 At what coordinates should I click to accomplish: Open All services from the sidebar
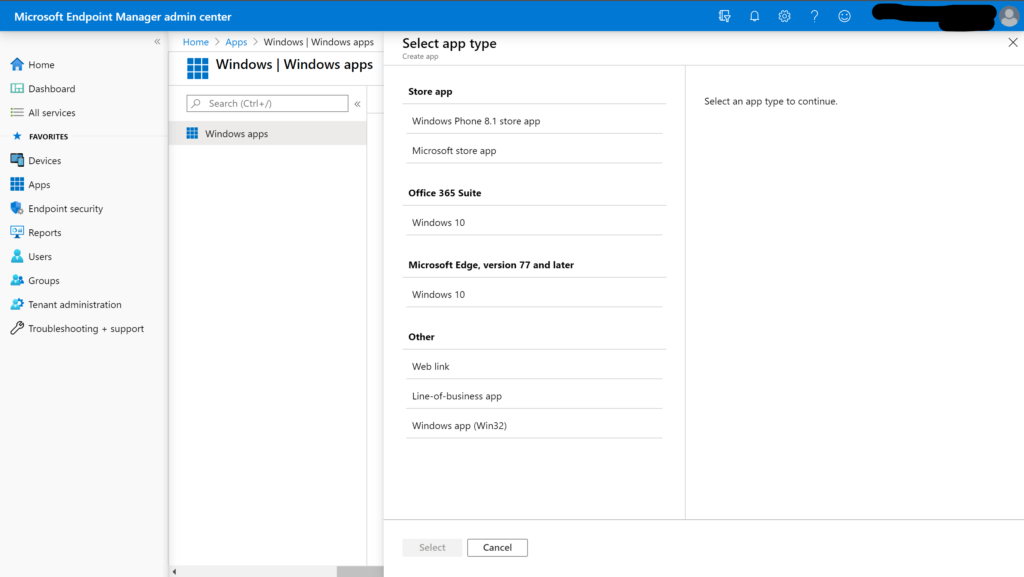[52, 113]
